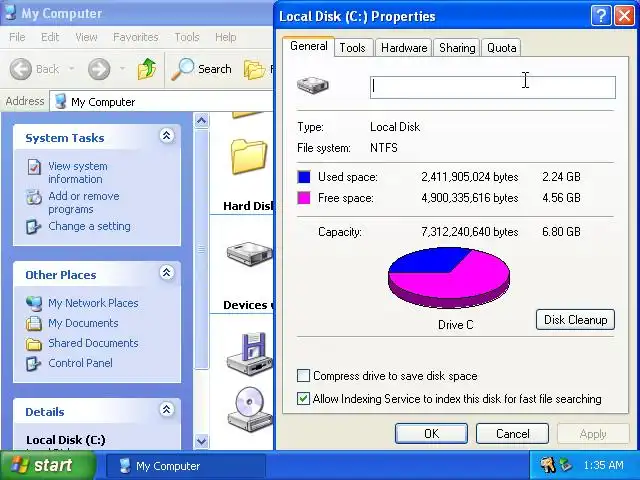Click Change a setting icon
The height and width of the screenshot is (480, 640).
(33, 227)
